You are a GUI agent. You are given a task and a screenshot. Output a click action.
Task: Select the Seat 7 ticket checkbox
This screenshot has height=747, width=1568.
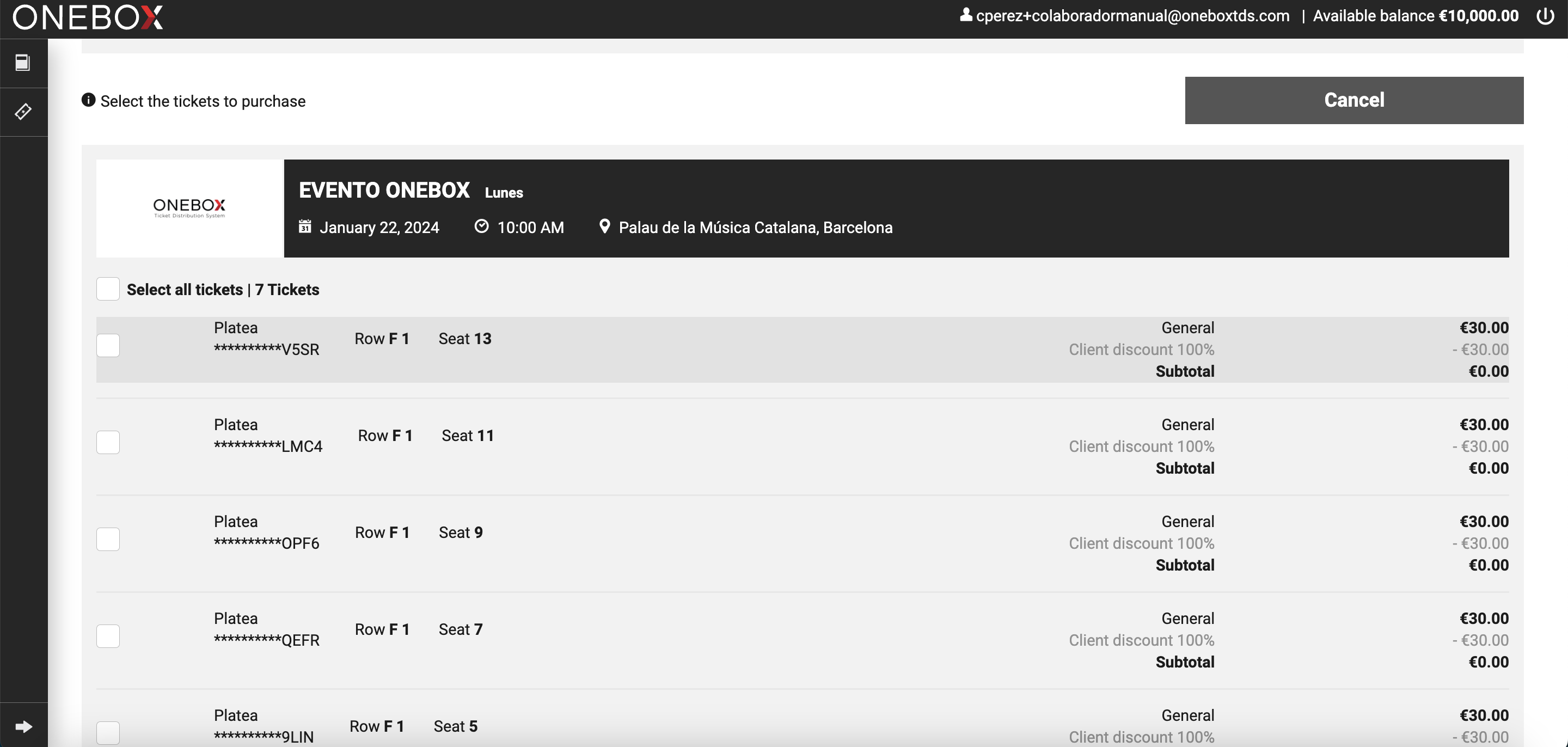coord(108,635)
